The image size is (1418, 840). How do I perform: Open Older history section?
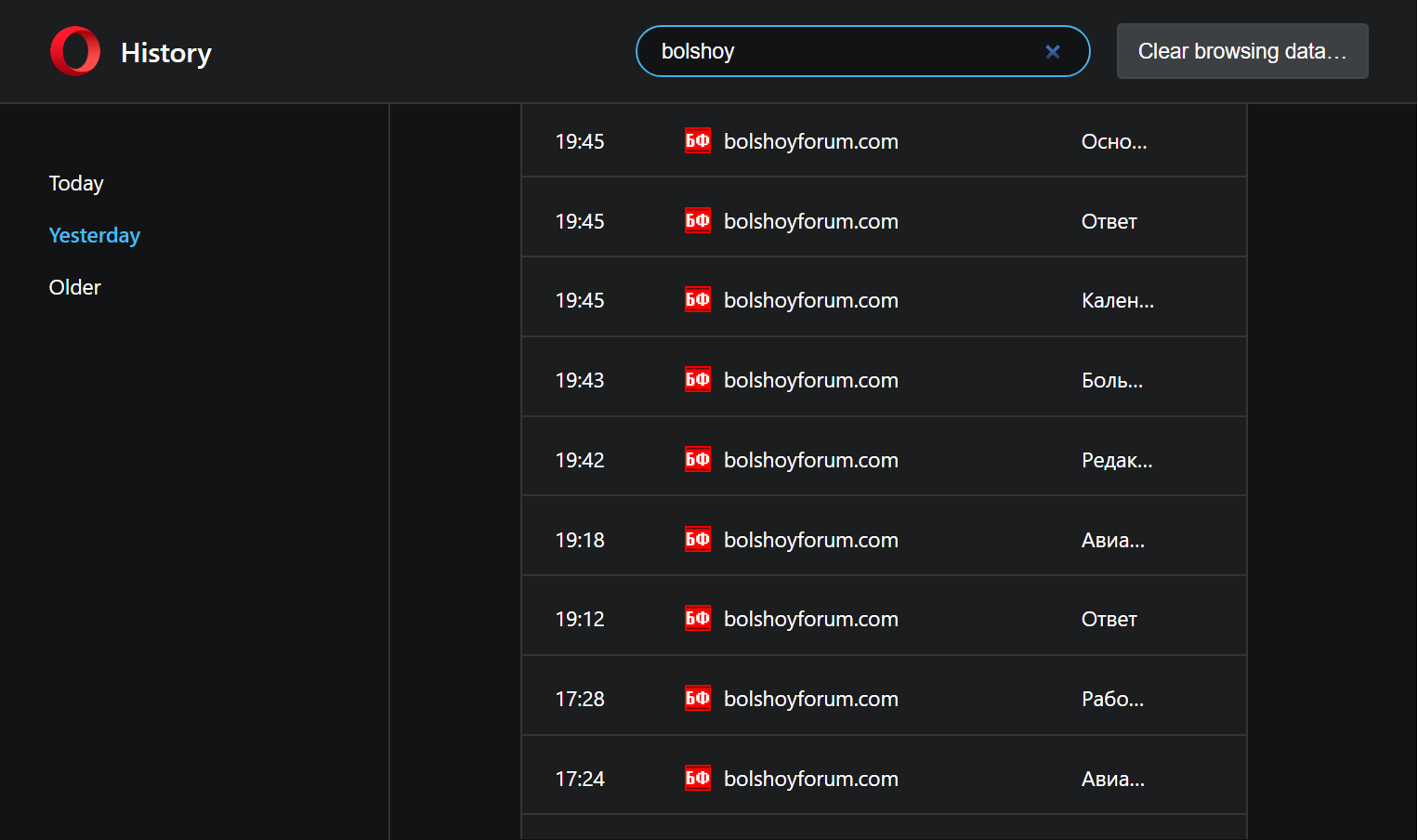point(74,287)
